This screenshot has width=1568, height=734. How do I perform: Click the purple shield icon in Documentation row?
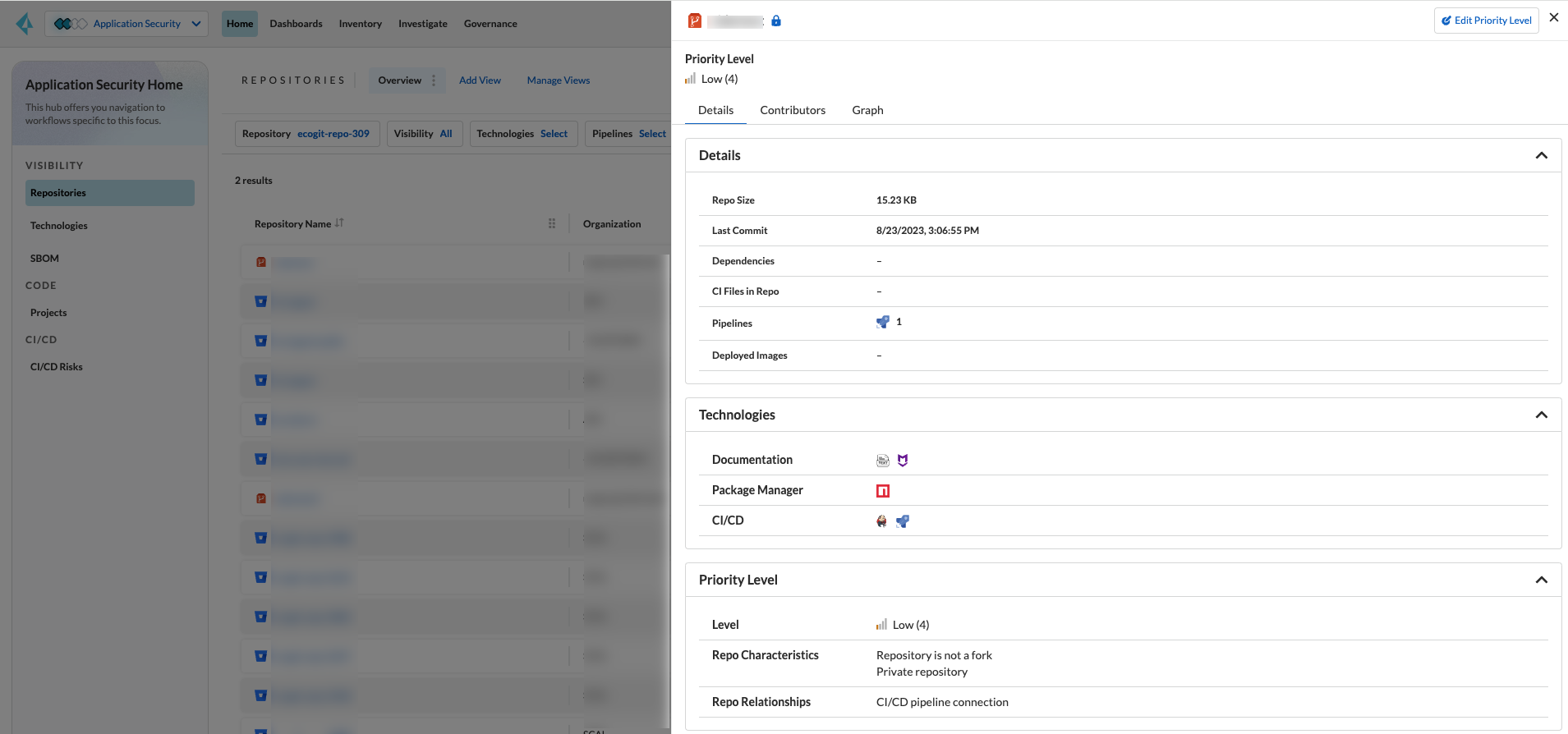pyautogui.click(x=903, y=461)
